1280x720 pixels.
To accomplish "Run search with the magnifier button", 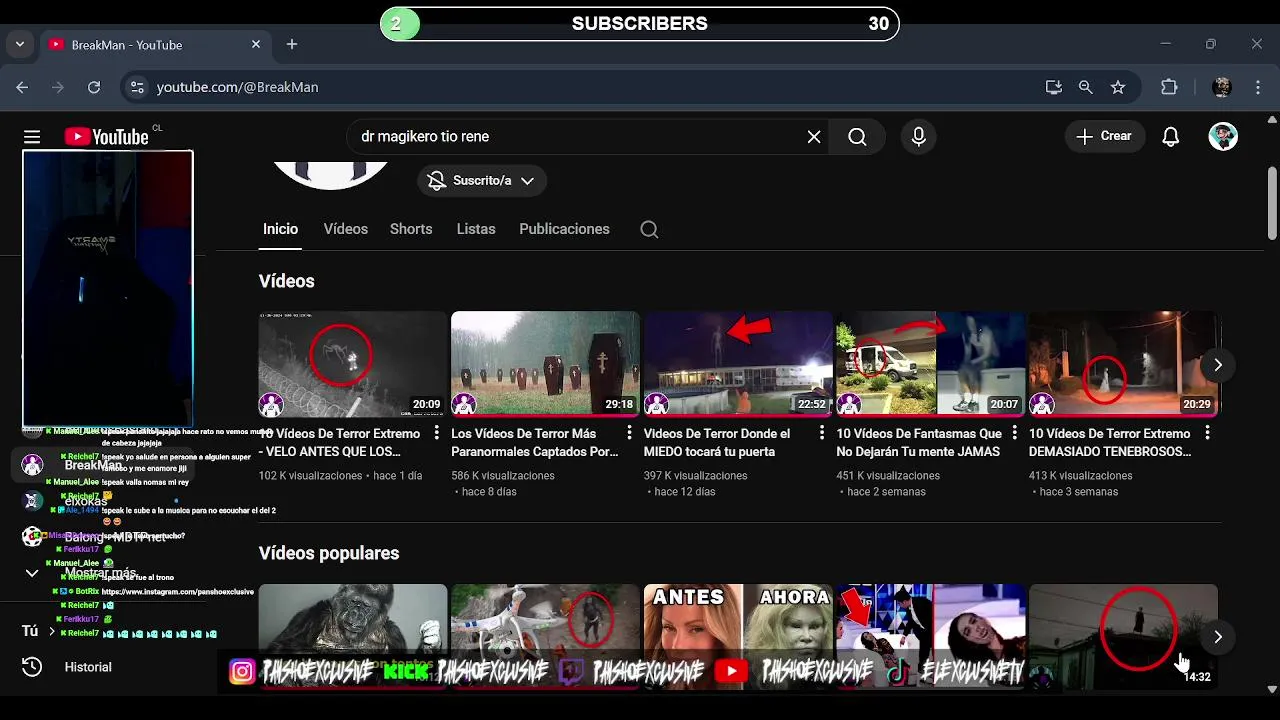I will (857, 137).
